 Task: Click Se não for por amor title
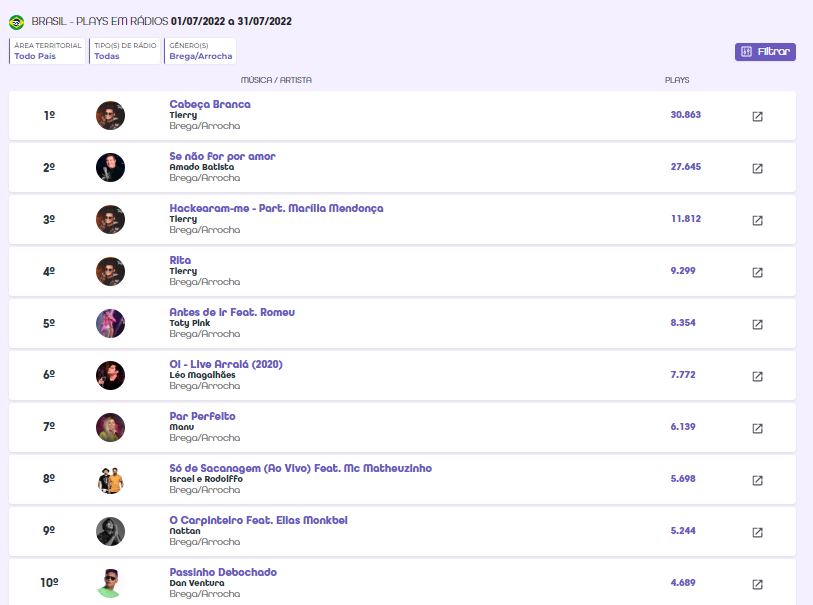222,156
